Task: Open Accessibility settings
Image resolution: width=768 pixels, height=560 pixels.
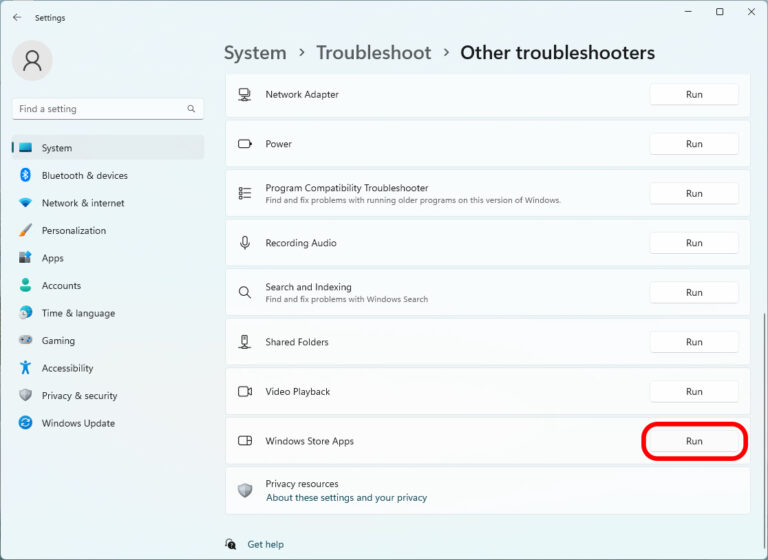Action: coord(108,367)
